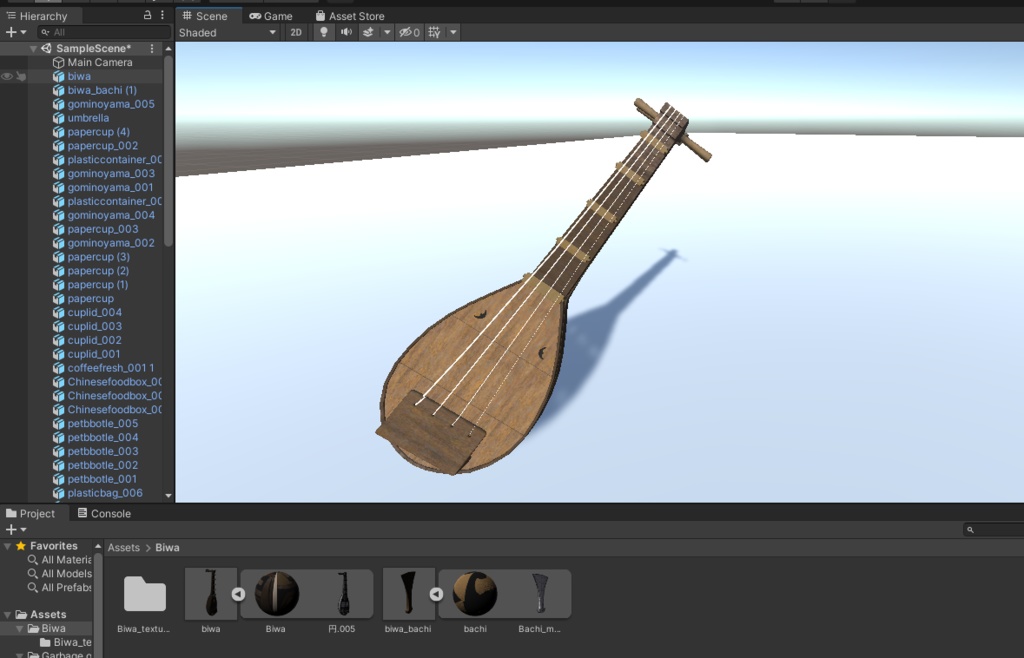
Task: Click the hidden objects count eye icon
Action: [x=407, y=31]
